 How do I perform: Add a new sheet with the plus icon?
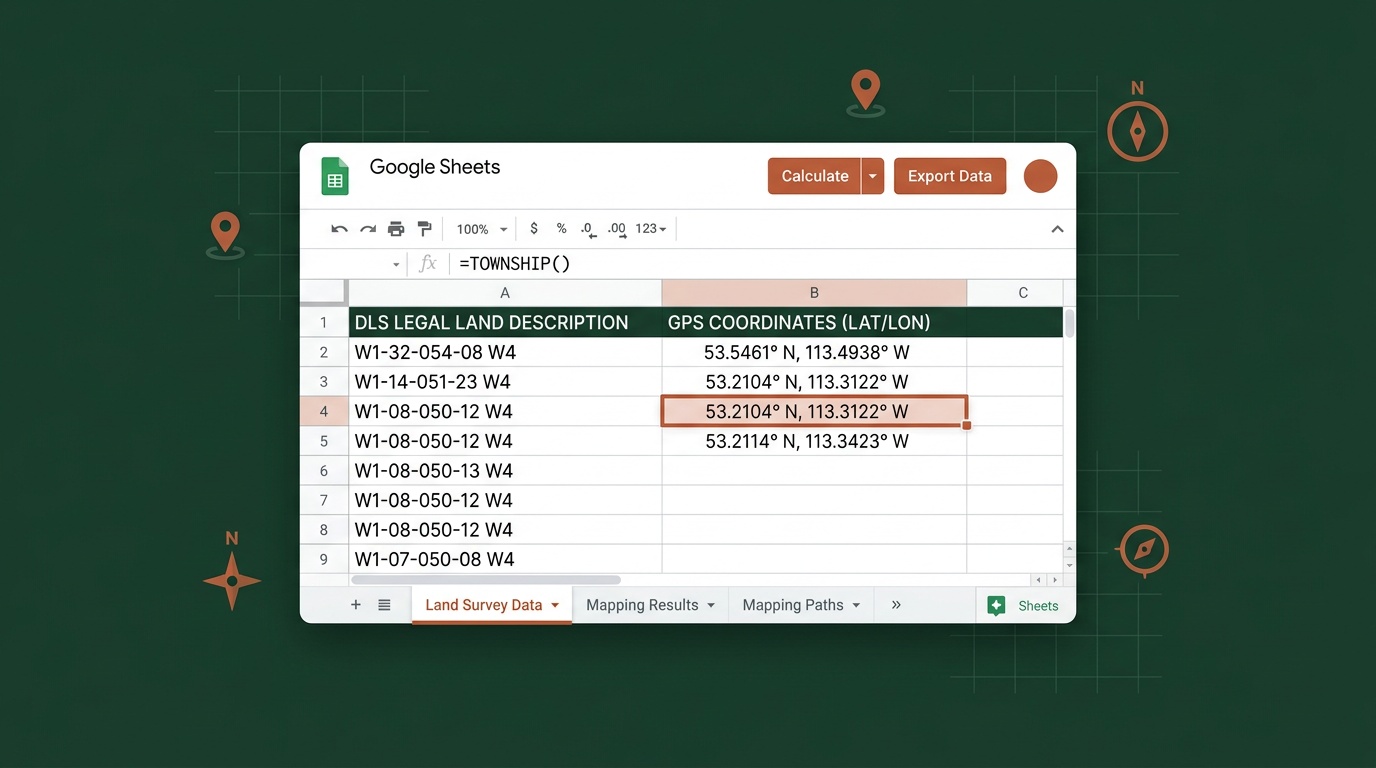pyautogui.click(x=355, y=605)
